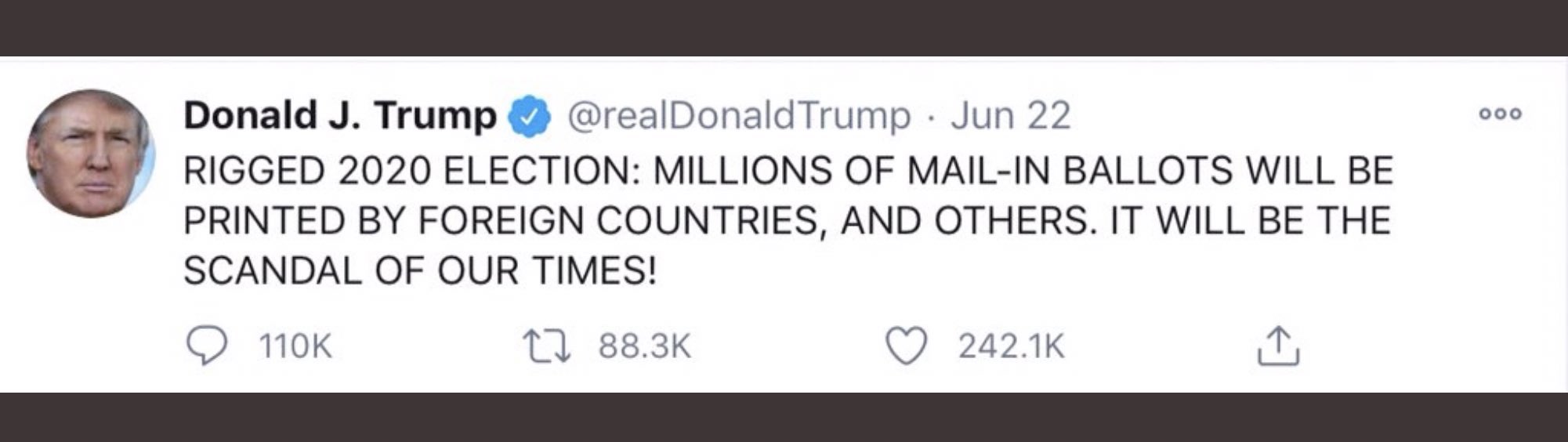Click the blue verified checkmark badge

[529, 116]
